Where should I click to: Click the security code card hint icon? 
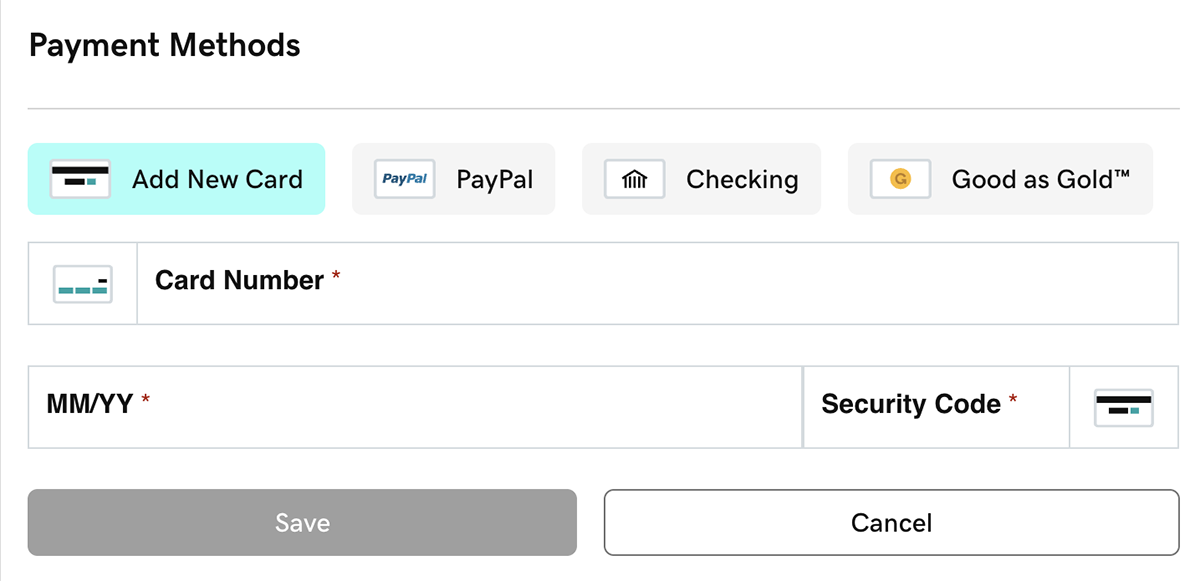[x=1124, y=407]
